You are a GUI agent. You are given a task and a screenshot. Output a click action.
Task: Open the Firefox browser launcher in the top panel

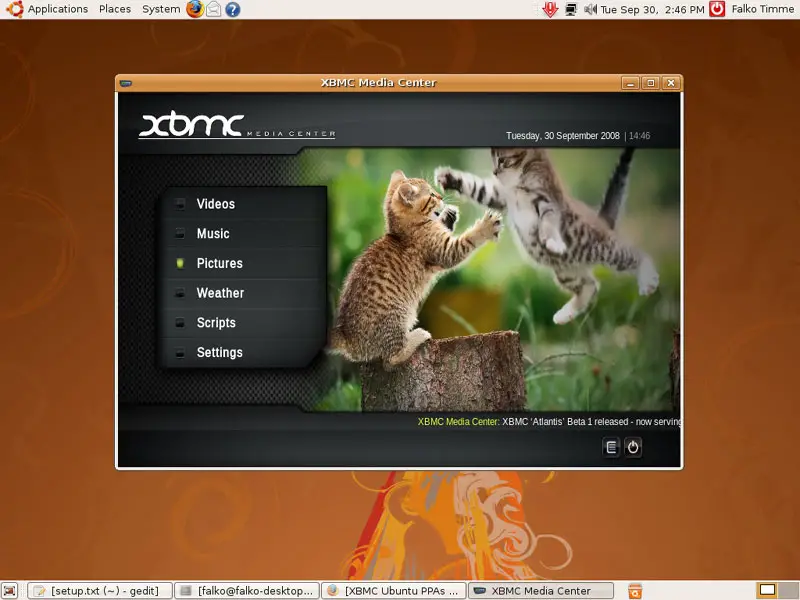[x=194, y=9]
